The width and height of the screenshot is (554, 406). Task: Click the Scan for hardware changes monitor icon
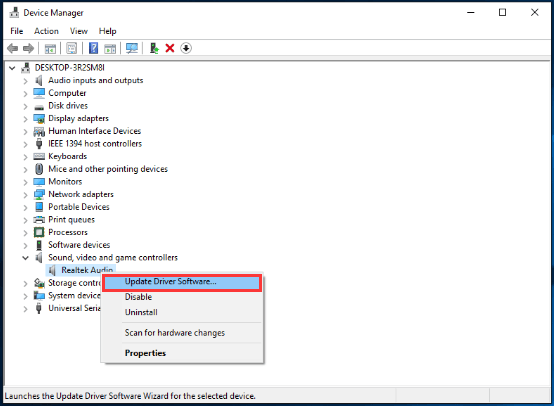(132, 48)
